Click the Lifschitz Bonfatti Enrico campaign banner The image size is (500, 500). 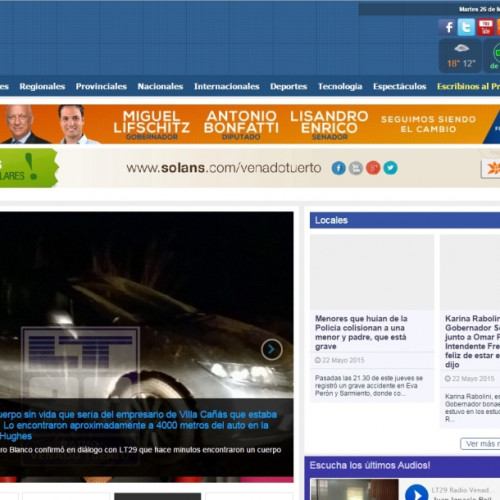250,124
